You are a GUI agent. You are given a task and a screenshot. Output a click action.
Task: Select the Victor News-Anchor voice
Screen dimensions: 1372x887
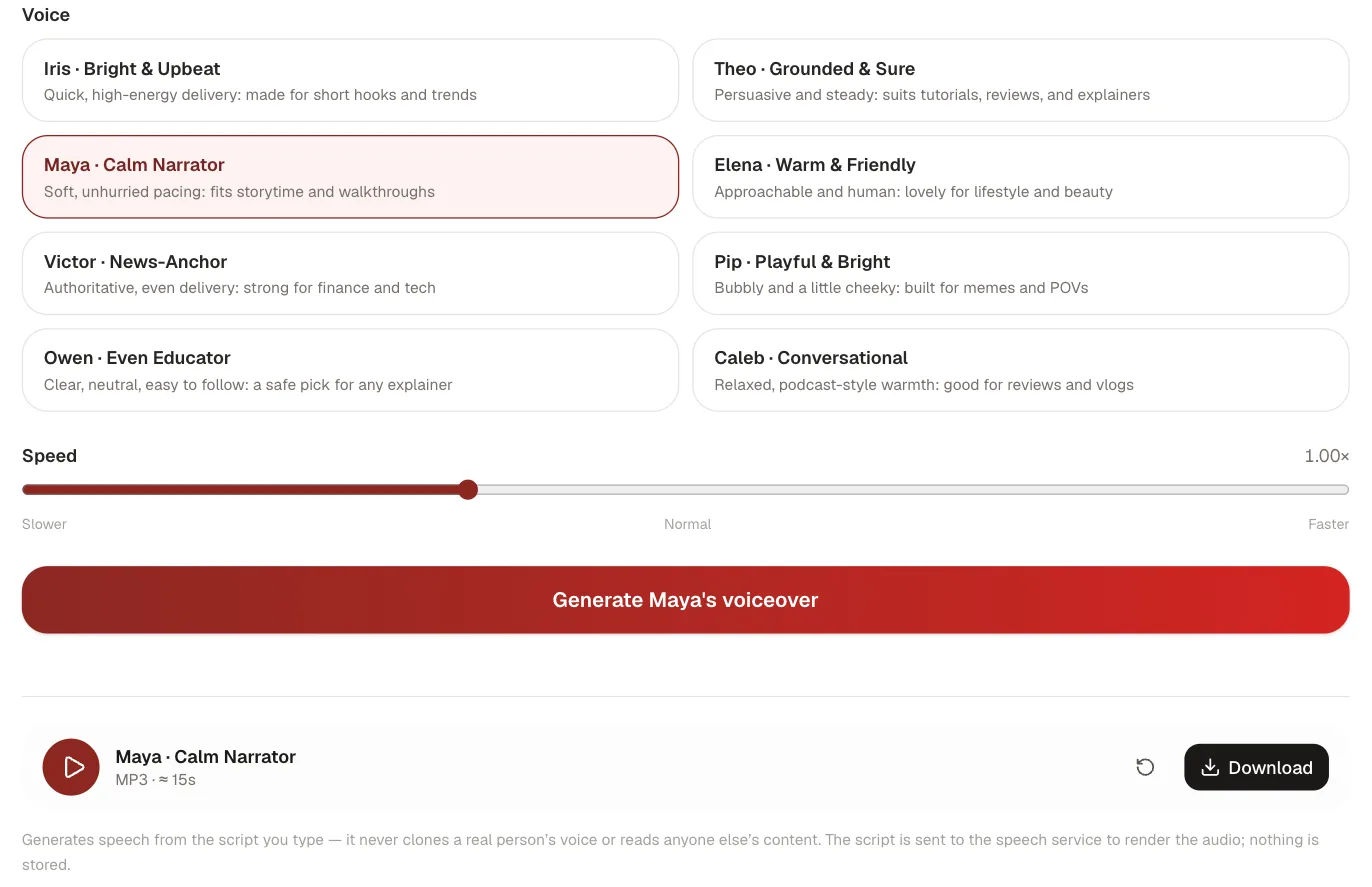tap(350, 274)
